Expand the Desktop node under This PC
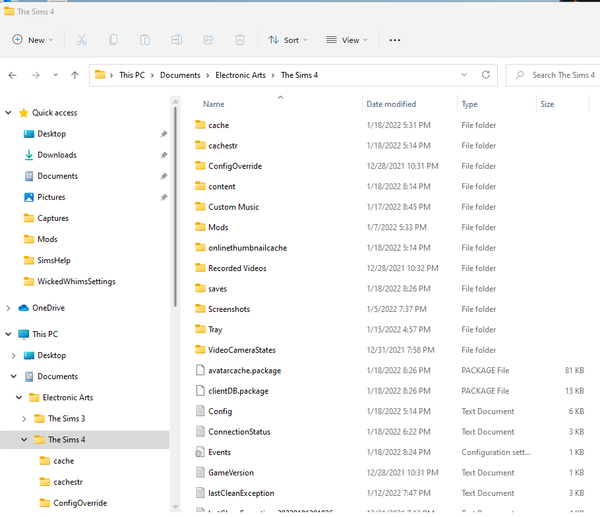The width and height of the screenshot is (600, 517). point(13,356)
